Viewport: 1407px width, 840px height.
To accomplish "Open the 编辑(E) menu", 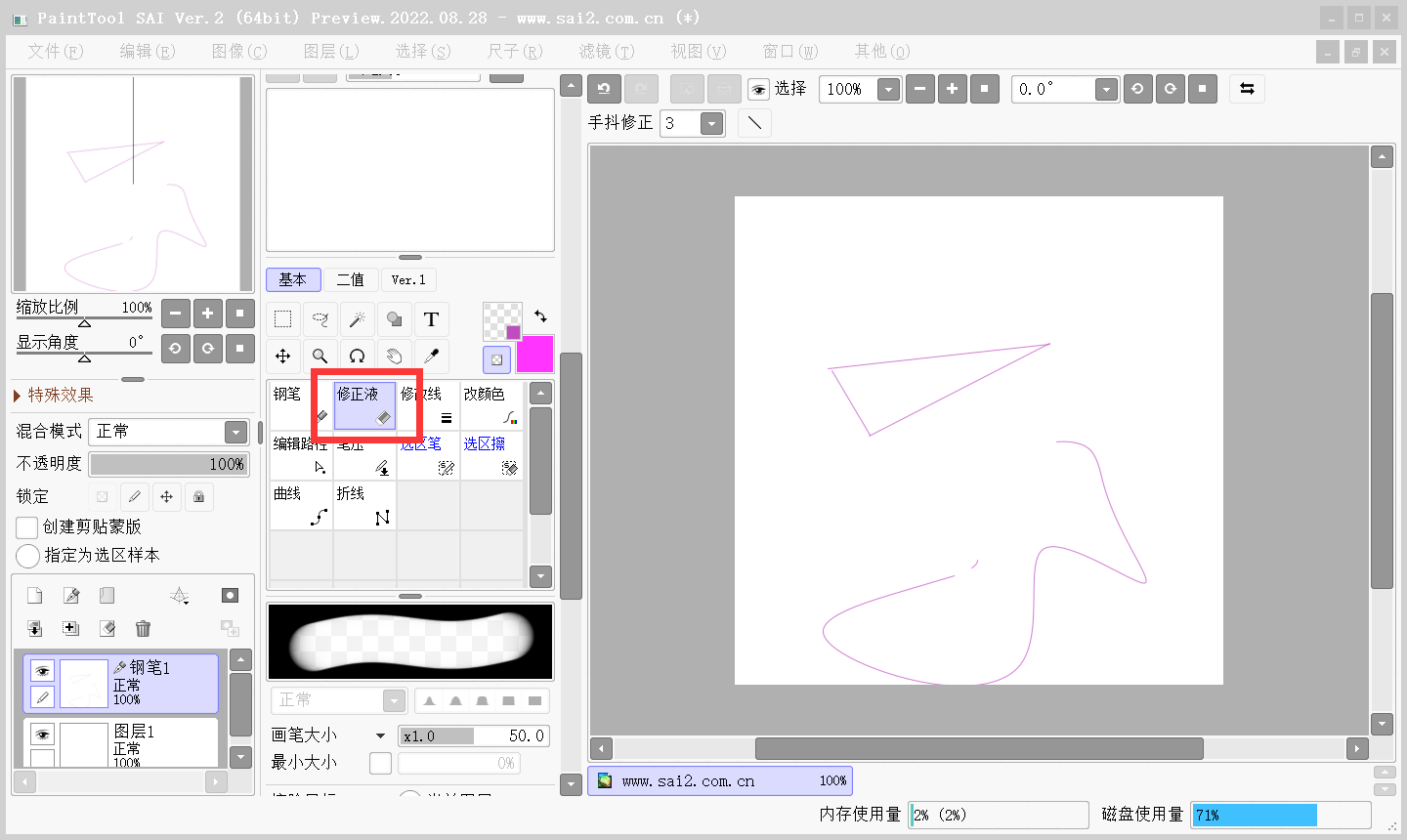I will tap(147, 51).
